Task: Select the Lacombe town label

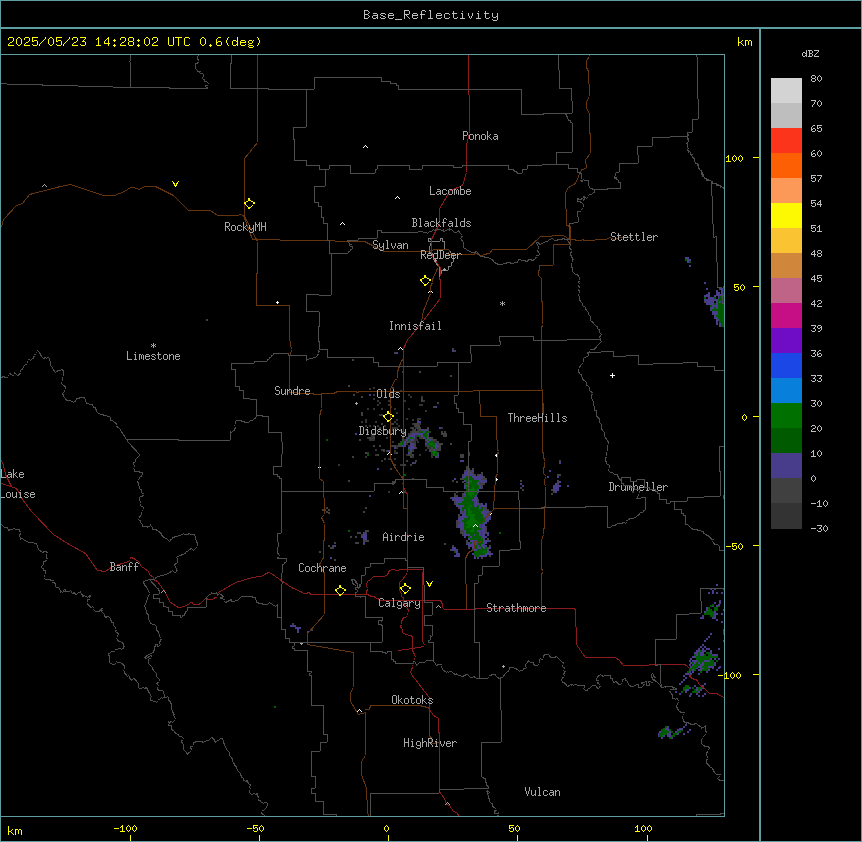Action: click(x=450, y=191)
